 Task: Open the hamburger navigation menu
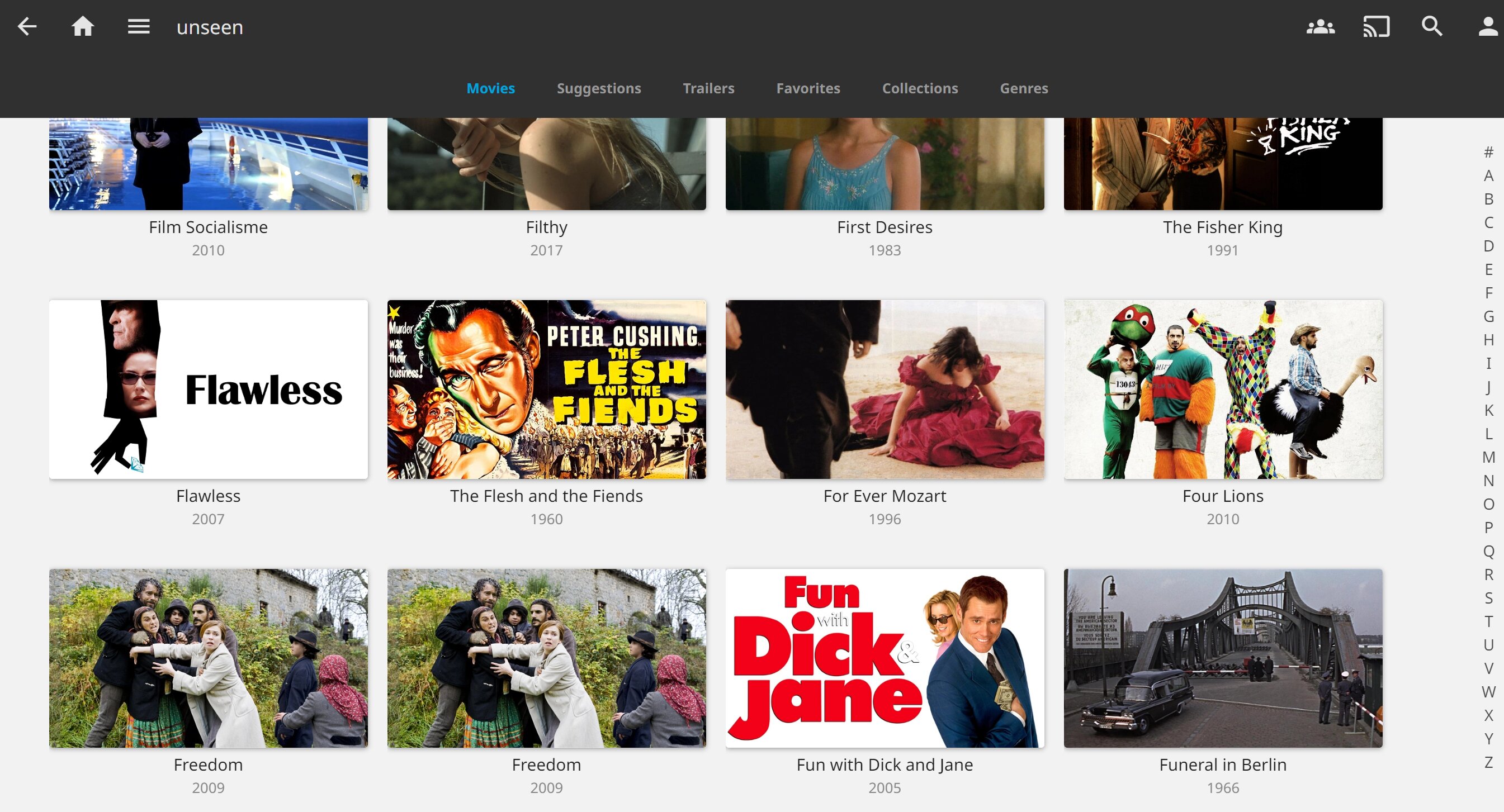138,27
